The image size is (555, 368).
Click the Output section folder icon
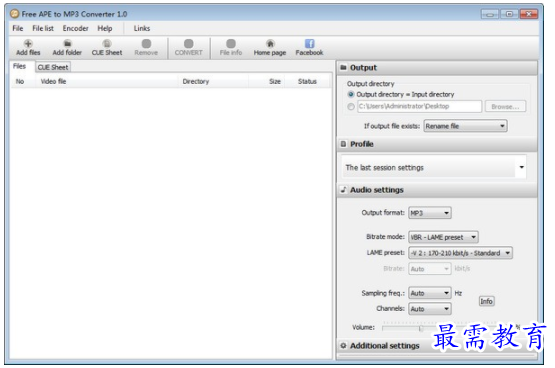pos(343,67)
